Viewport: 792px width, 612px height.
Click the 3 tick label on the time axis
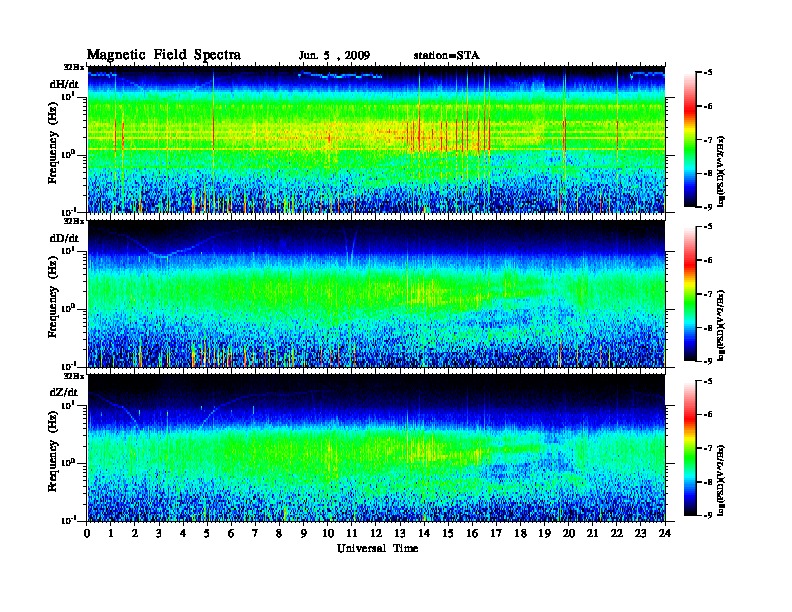(x=159, y=534)
